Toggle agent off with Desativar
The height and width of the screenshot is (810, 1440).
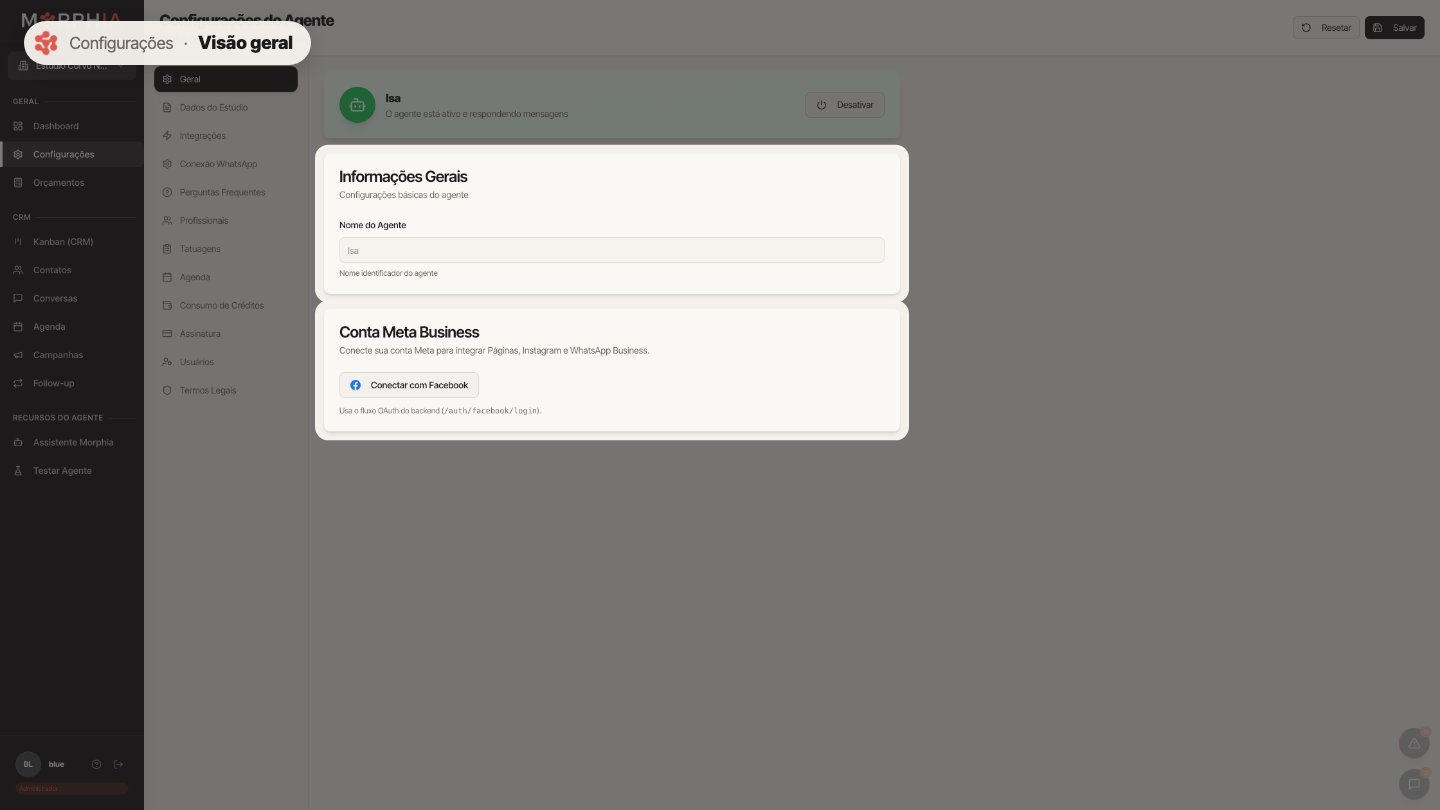(845, 105)
